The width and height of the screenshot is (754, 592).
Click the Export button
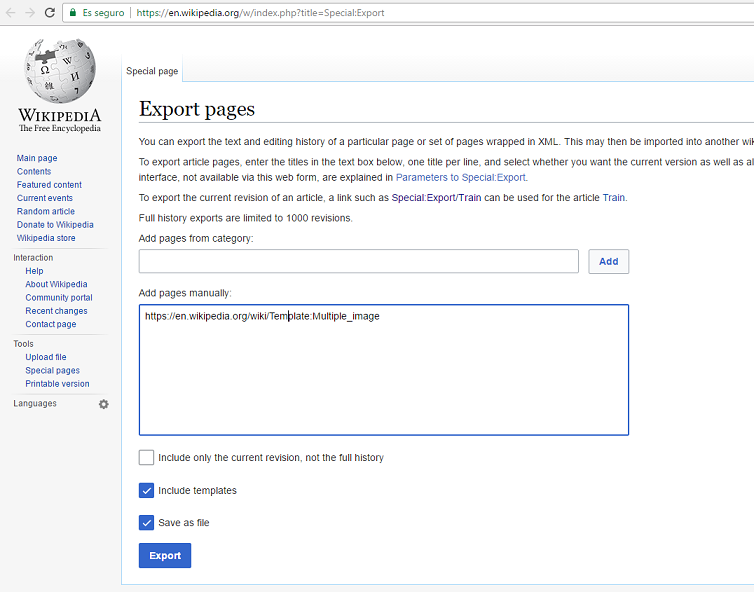point(165,555)
